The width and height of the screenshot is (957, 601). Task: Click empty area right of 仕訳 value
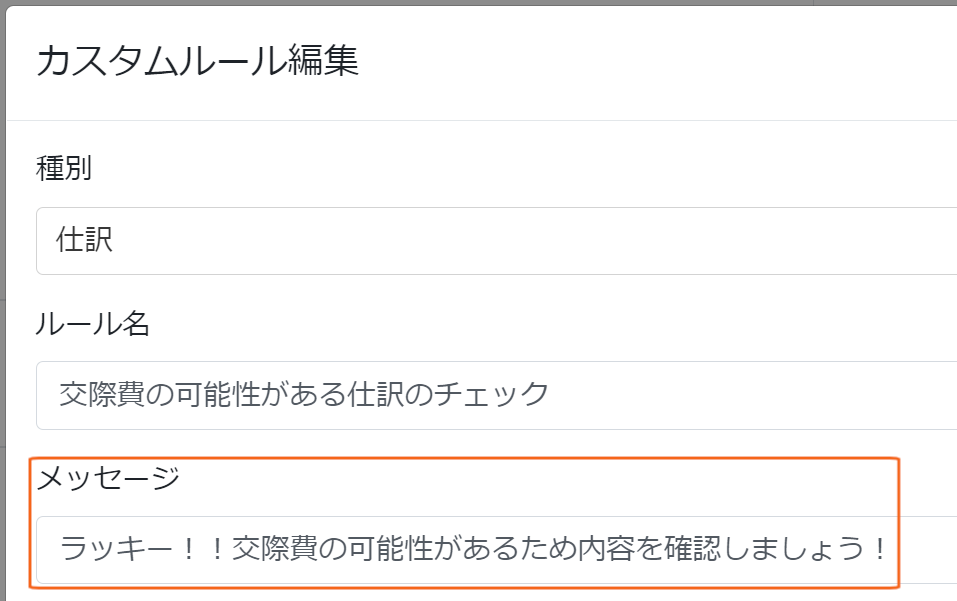point(531,241)
